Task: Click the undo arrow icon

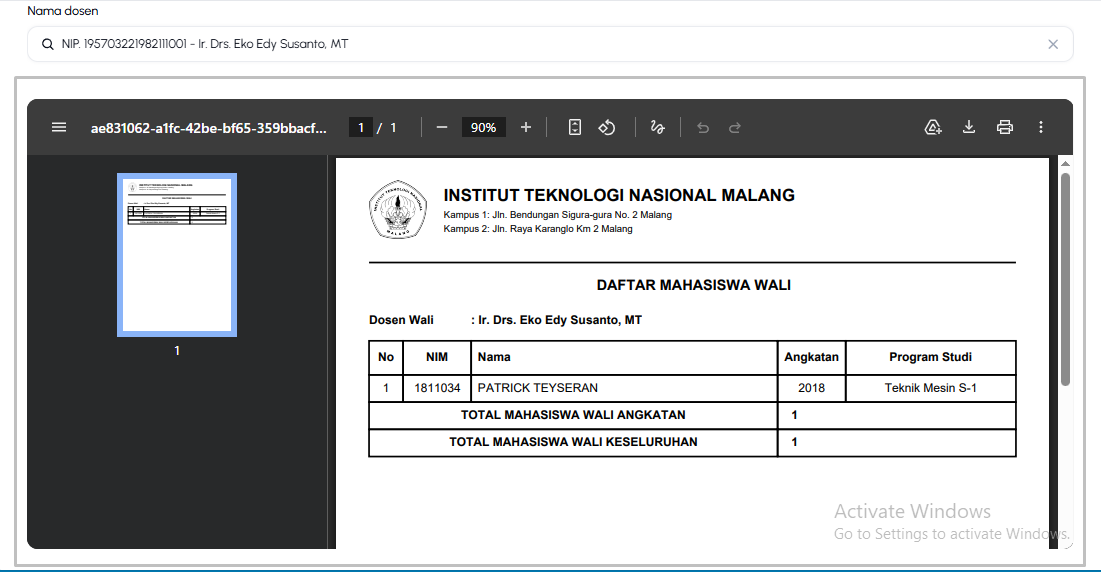Action: tap(703, 128)
